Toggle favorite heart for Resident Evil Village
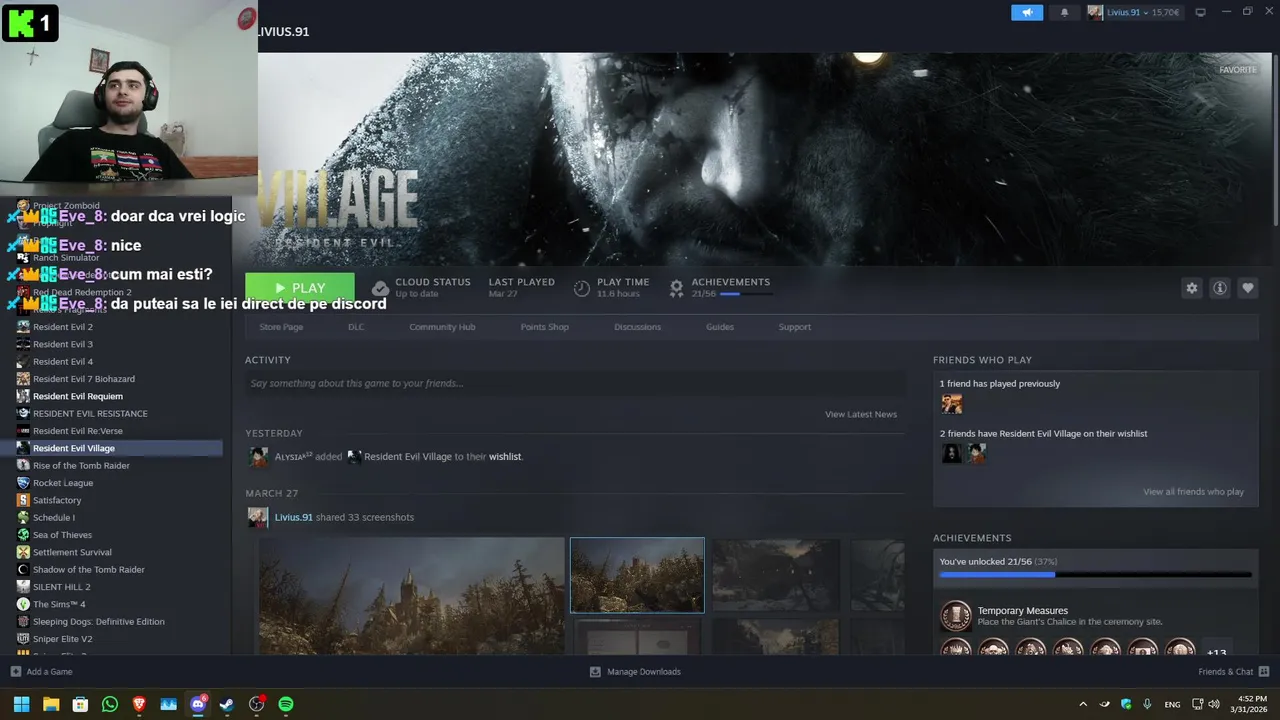The height and width of the screenshot is (720, 1280). (1248, 288)
